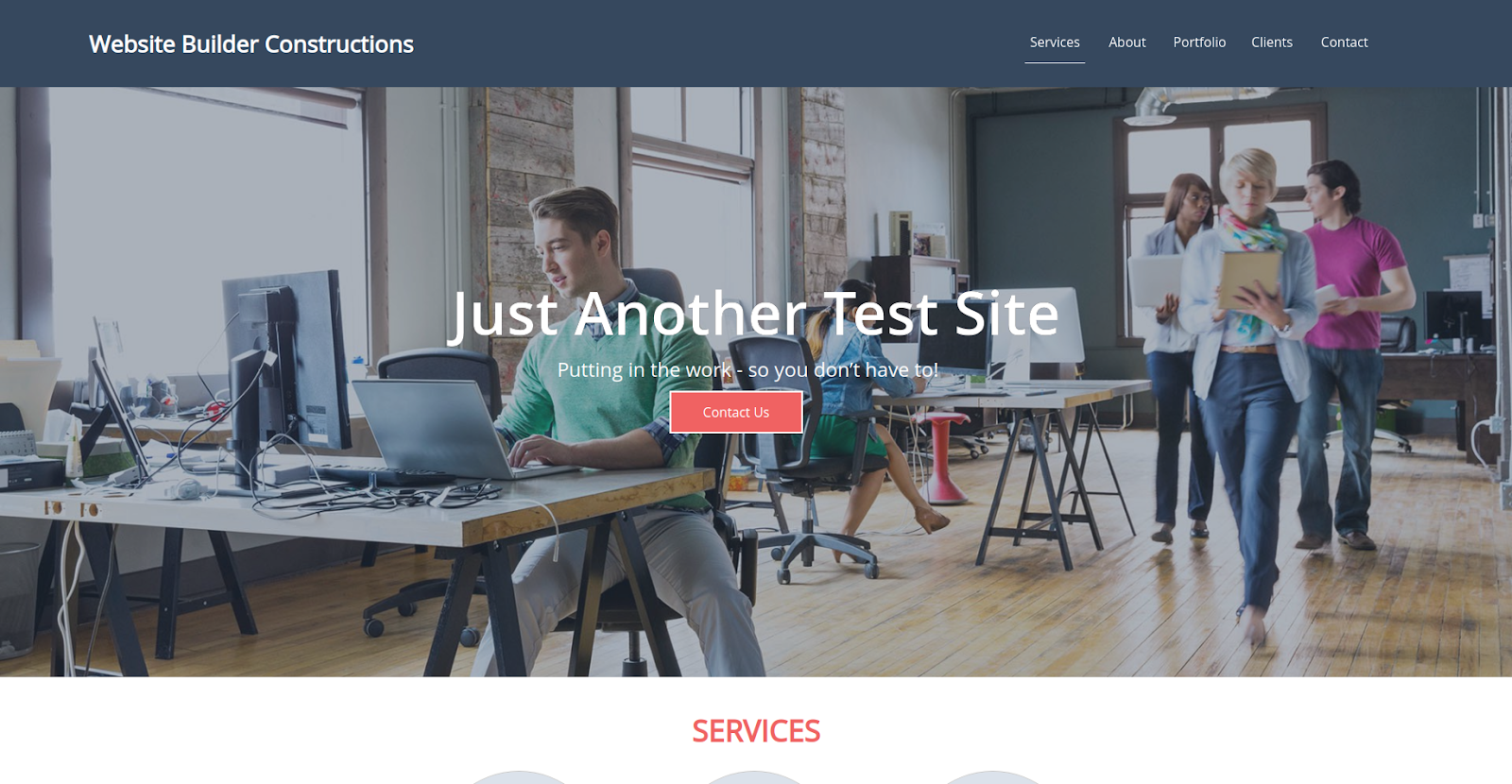Click the man in the green sweater
The height and width of the screenshot is (784, 1512).
point(605,397)
